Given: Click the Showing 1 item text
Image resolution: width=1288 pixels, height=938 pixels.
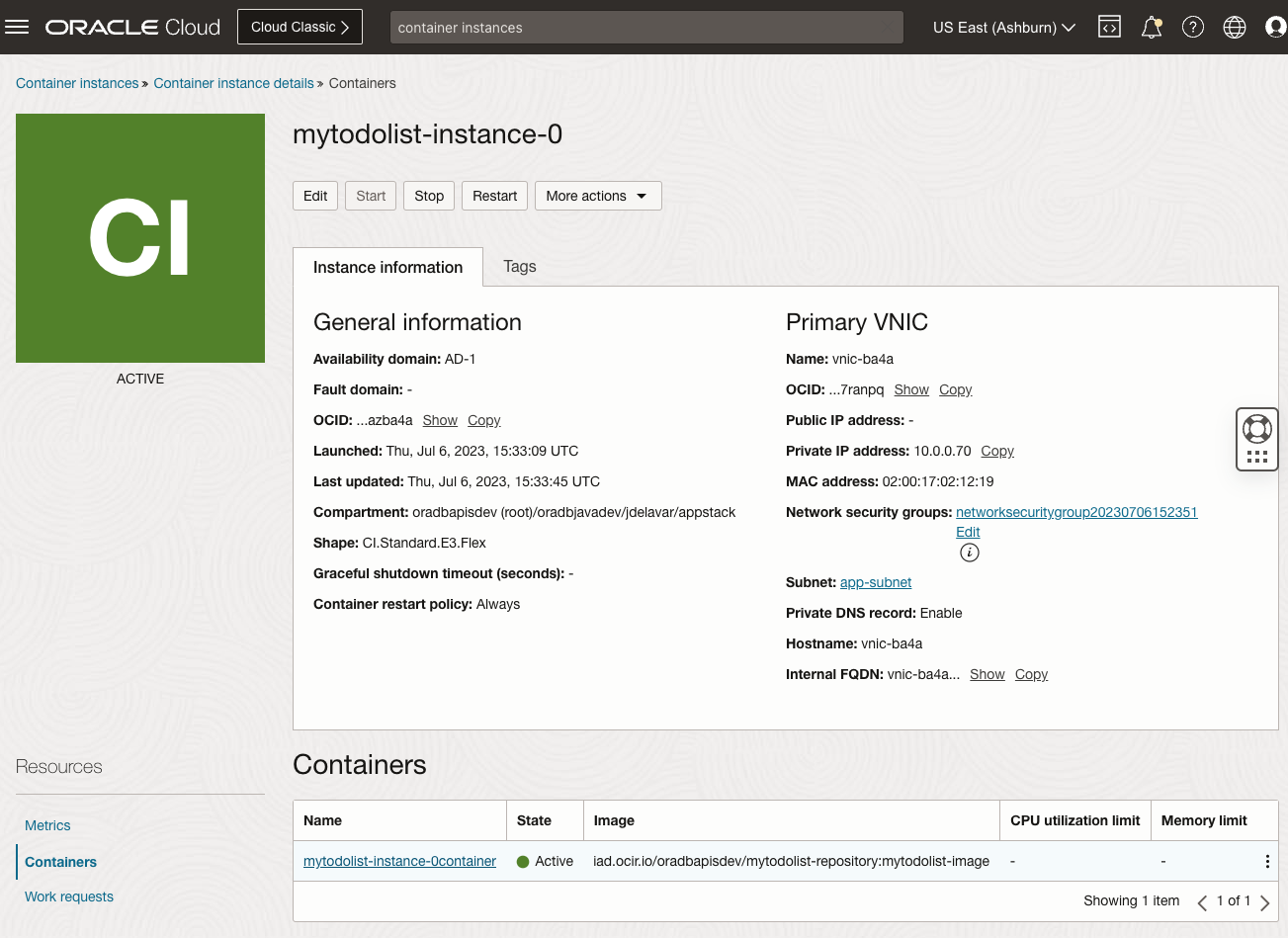Looking at the screenshot, I should (1131, 900).
